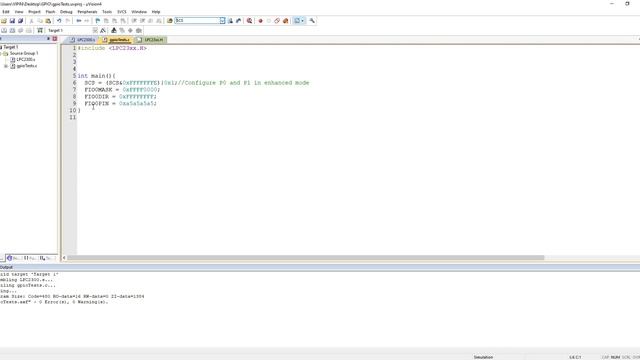Viewport: 640px width, 360px height.
Task: Click the '0 Error(s), 0 Warning(s)' output line
Action: tap(54, 302)
